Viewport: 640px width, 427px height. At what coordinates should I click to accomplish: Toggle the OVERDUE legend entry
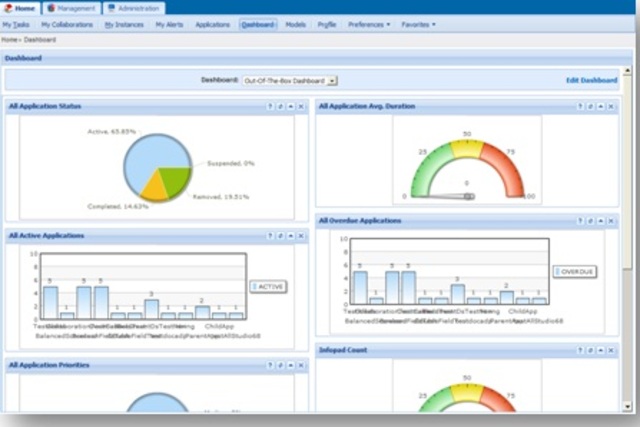pos(575,271)
